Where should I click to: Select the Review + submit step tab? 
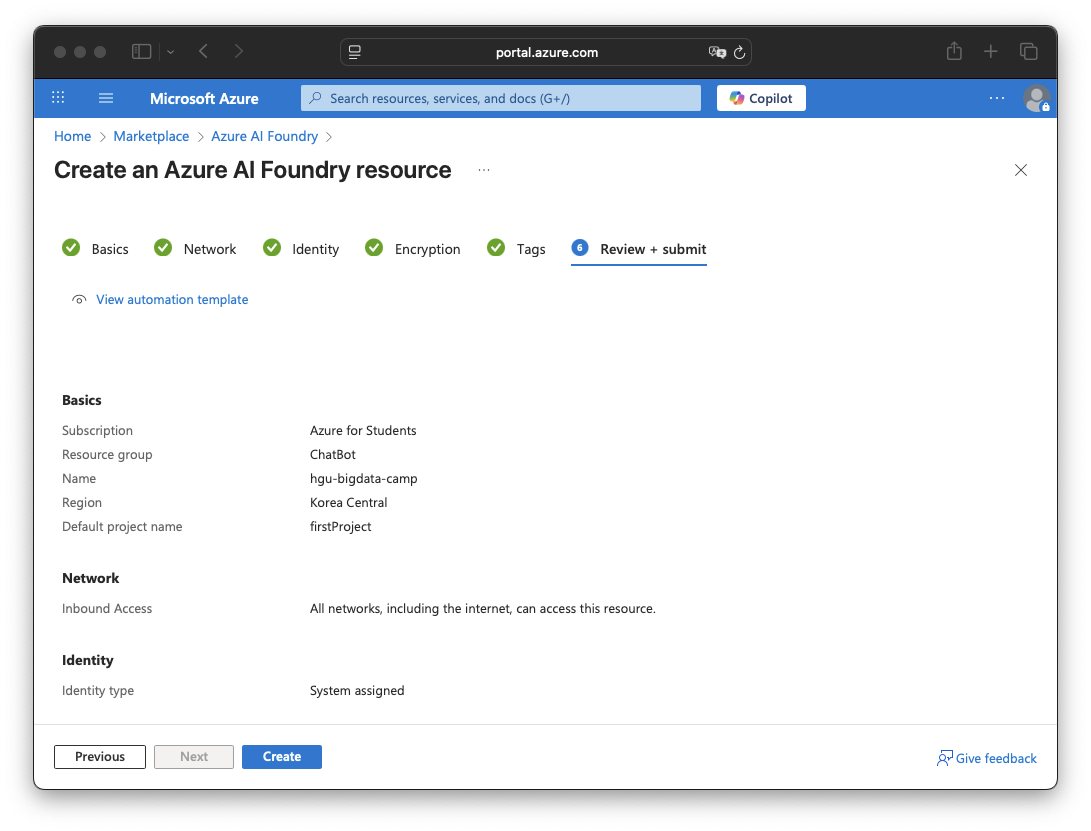point(639,249)
